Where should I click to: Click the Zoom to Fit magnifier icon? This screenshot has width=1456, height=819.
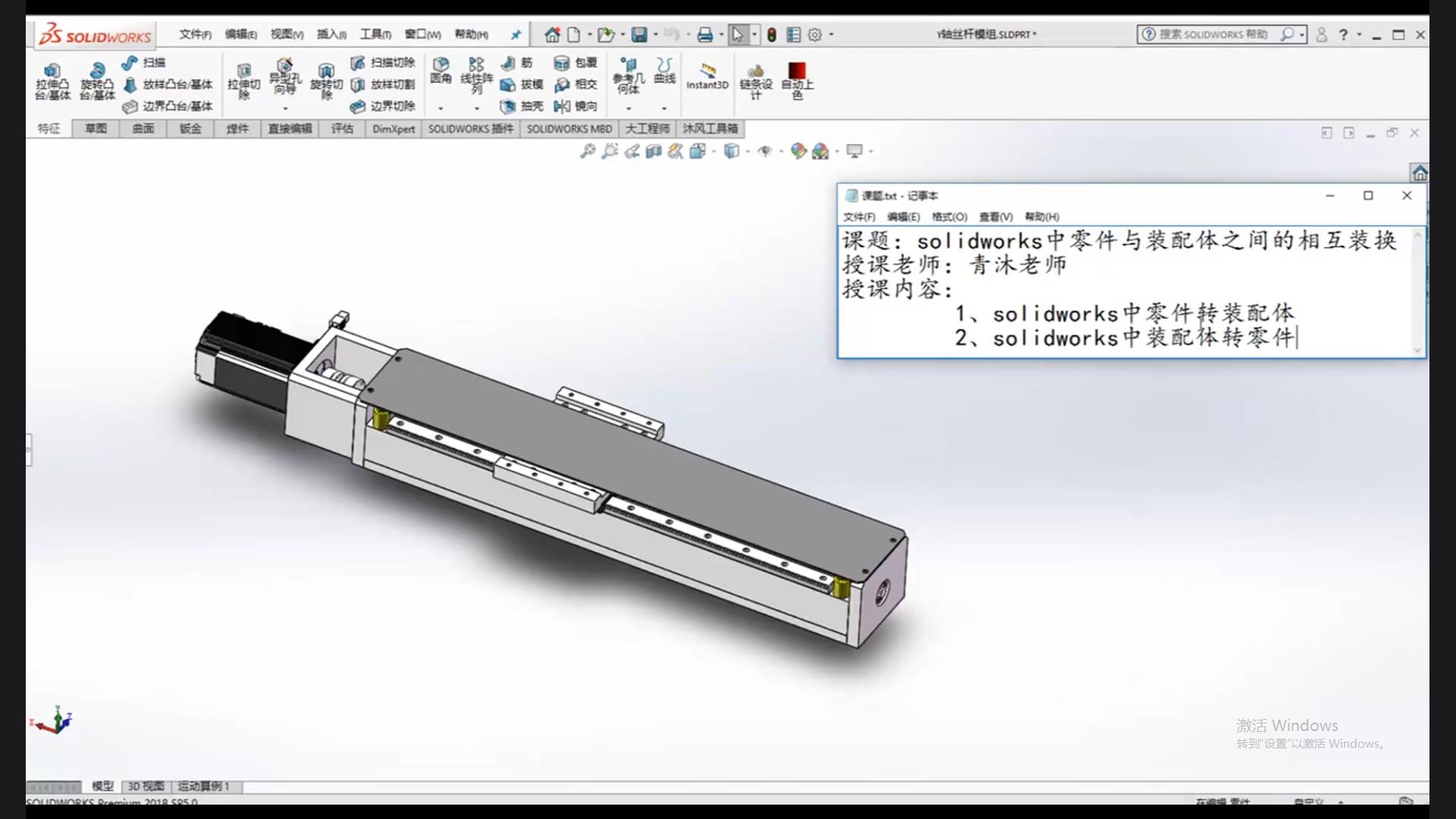[x=588, y=152]
